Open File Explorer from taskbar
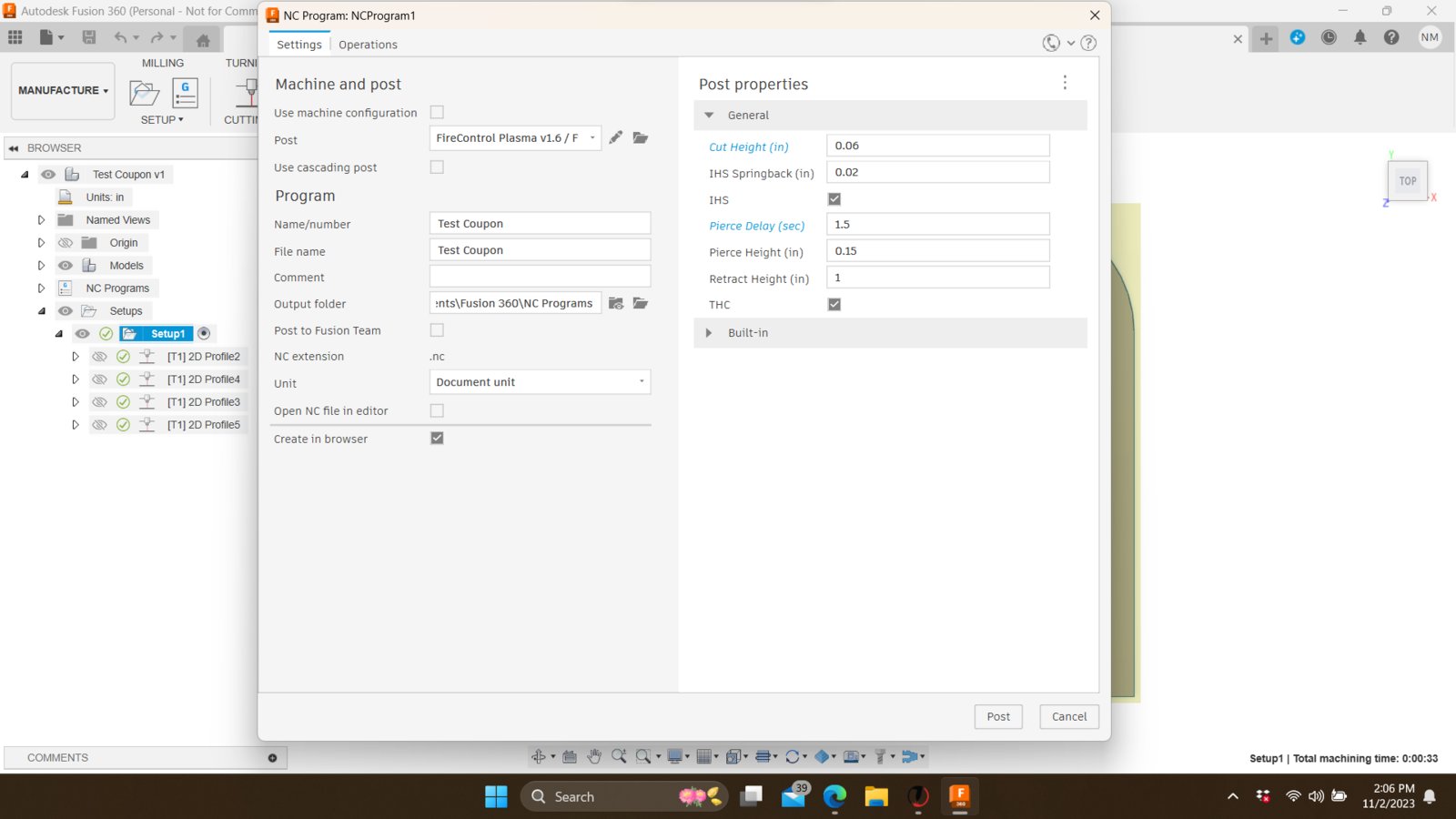 tap(876, 796)
